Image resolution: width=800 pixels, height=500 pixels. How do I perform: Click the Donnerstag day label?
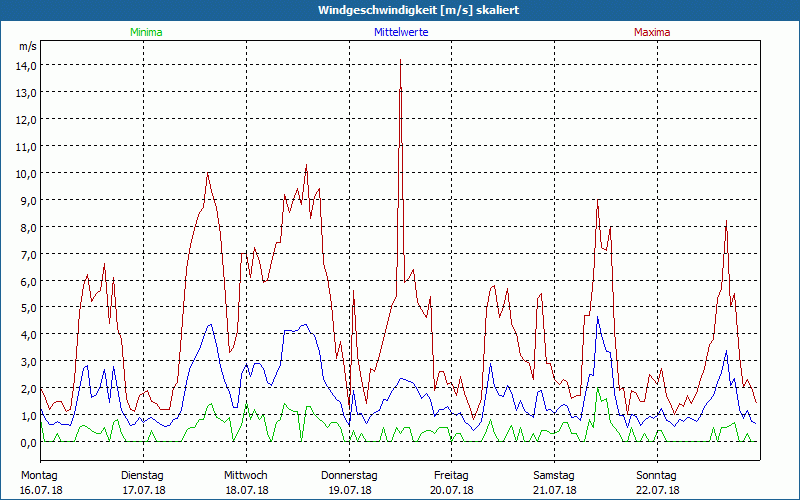pyautogui.click(x=349, y=475)
